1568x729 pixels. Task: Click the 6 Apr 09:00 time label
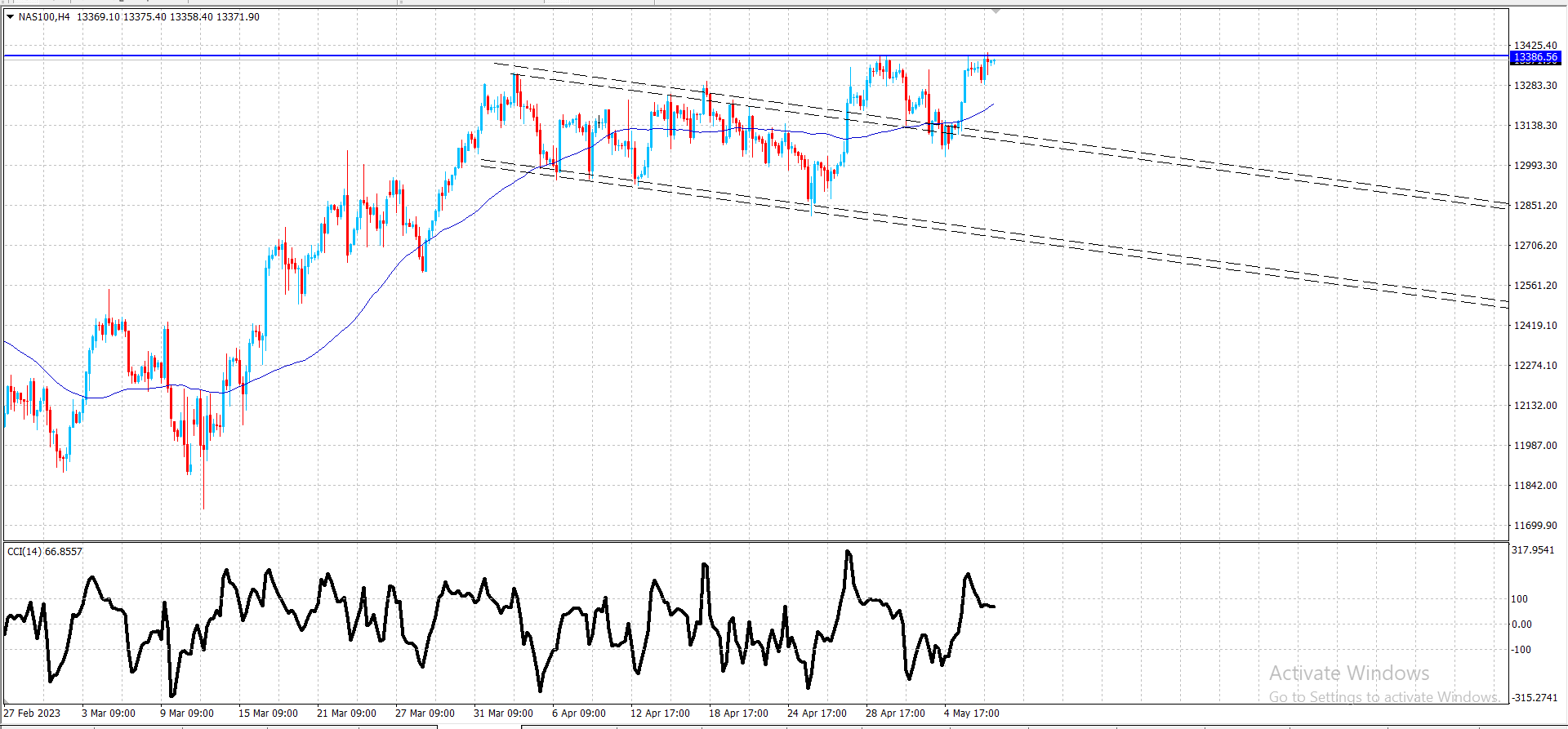(x=579, y=713)
